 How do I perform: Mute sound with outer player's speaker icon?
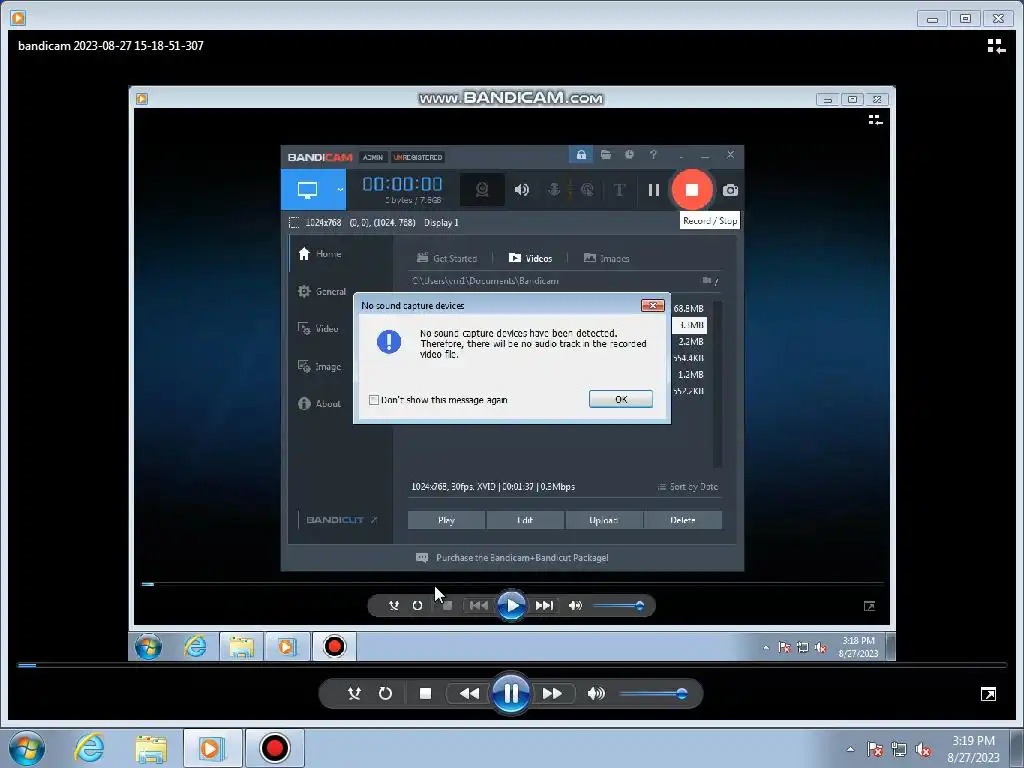pos(596,693)
